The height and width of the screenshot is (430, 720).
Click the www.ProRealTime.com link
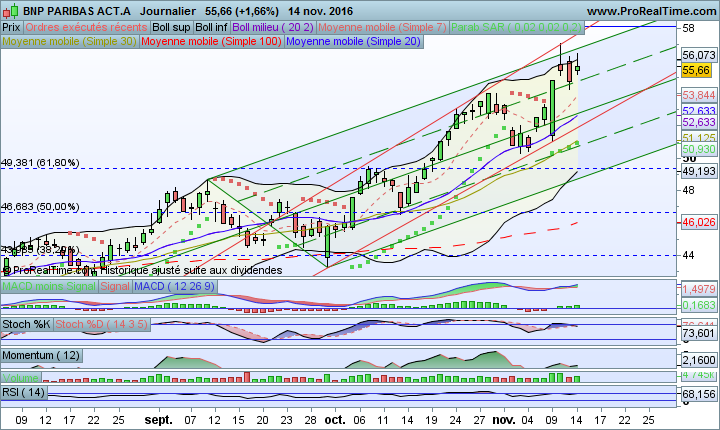point(652,11)
